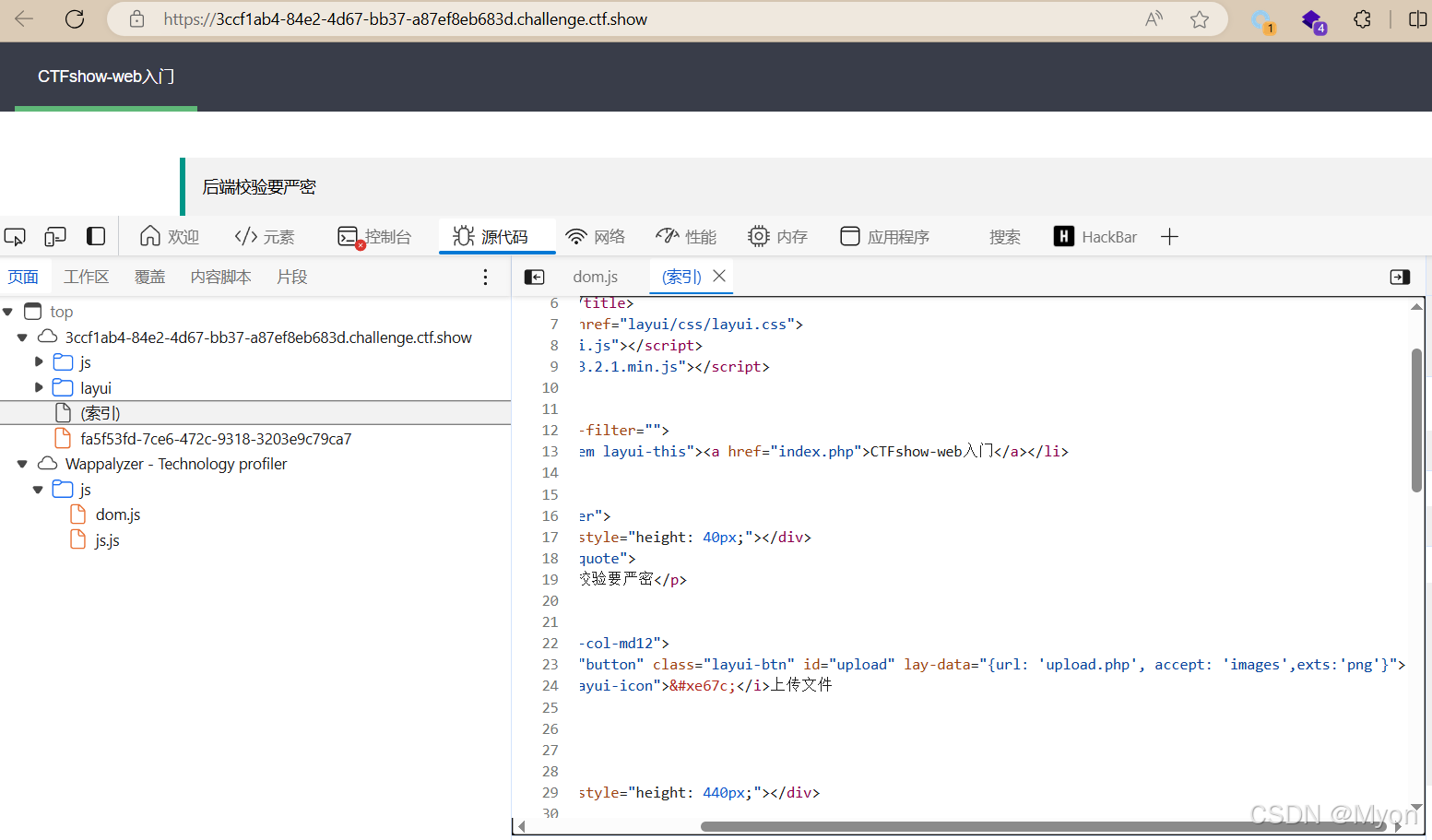Click the CTFshow-web入门 navigation link
This screenshot has height=840, width=1432.
click(x=106, y=77)
